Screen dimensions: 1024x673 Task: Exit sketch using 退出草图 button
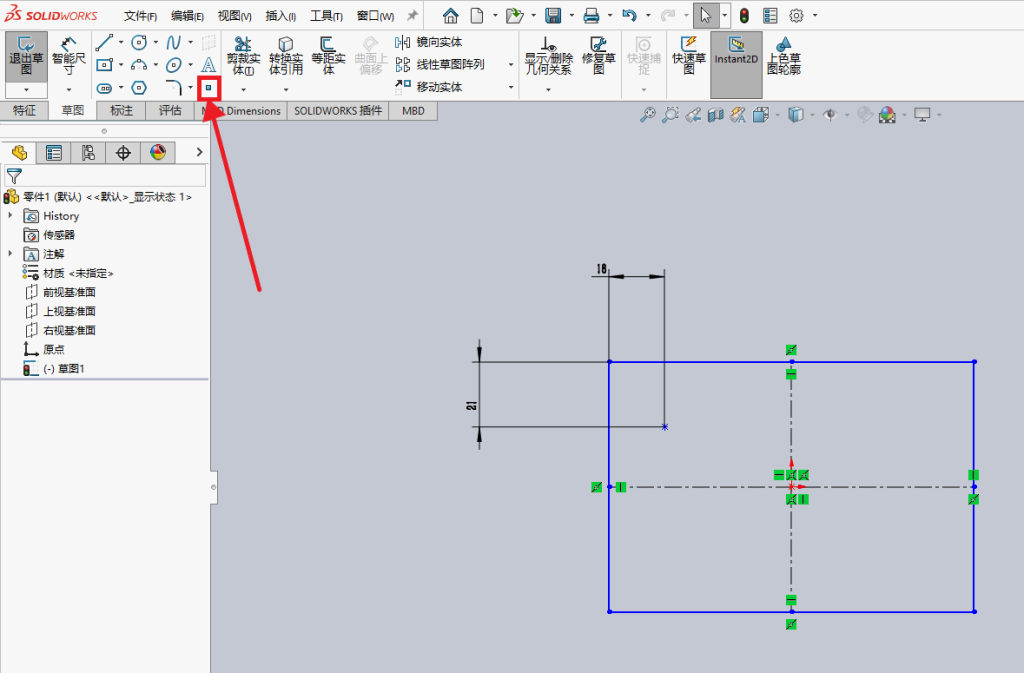pyautogui.click(x=26, y=55)
